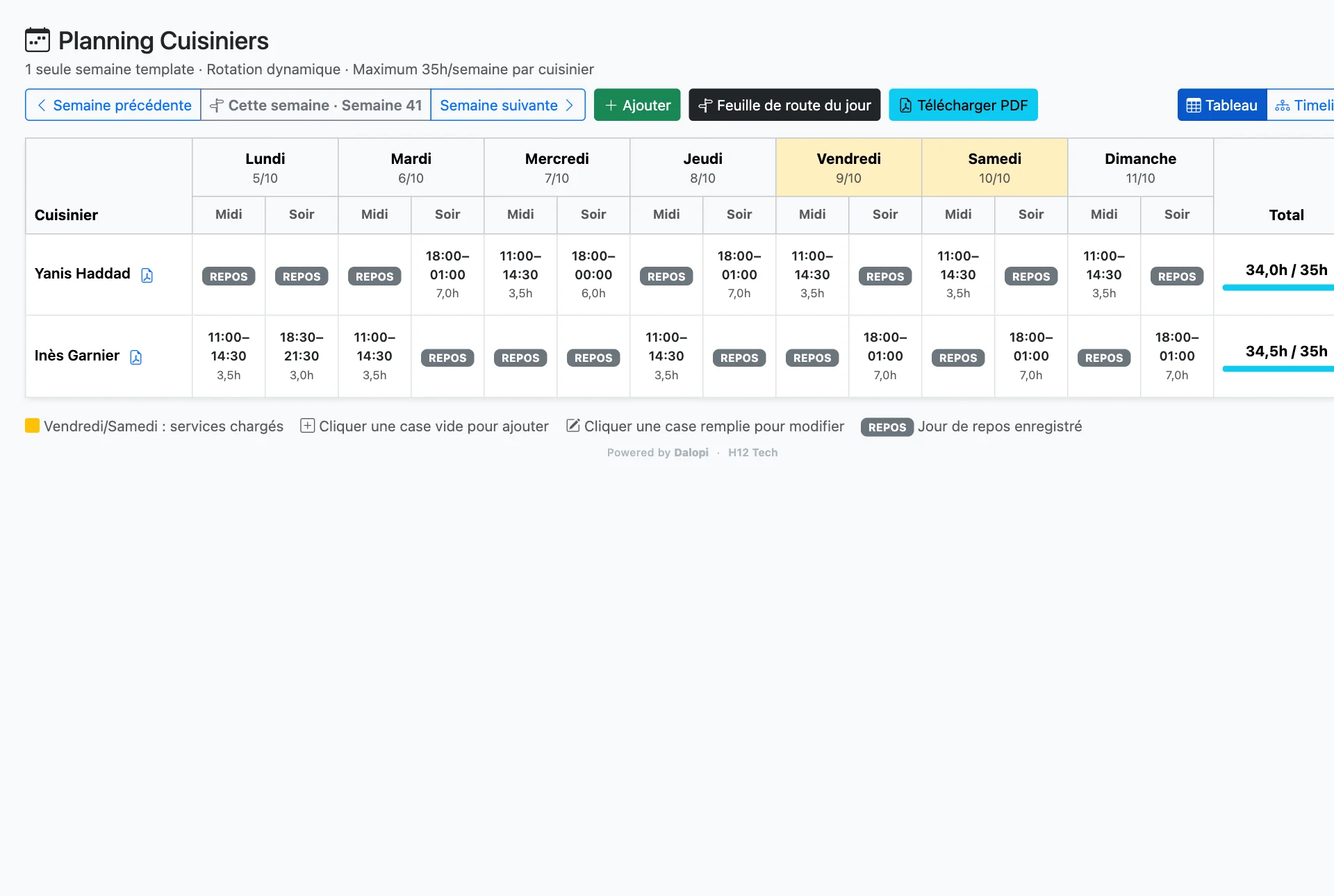Download PDF for Inès Garnier
The width and height of the screenshot is (1334, 896).
click(135, 357)
